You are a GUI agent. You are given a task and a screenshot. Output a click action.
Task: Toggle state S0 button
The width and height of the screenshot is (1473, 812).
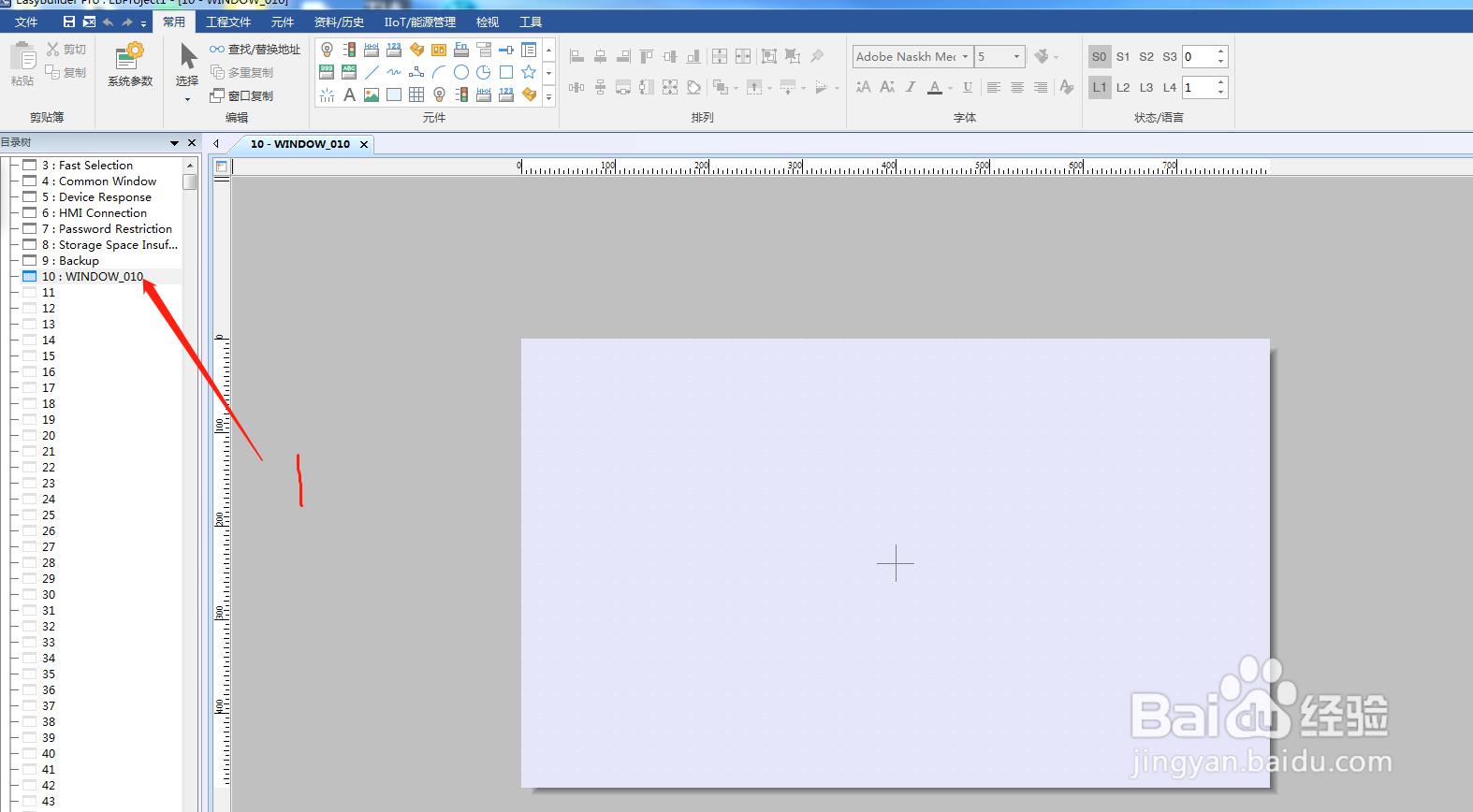1100,57
